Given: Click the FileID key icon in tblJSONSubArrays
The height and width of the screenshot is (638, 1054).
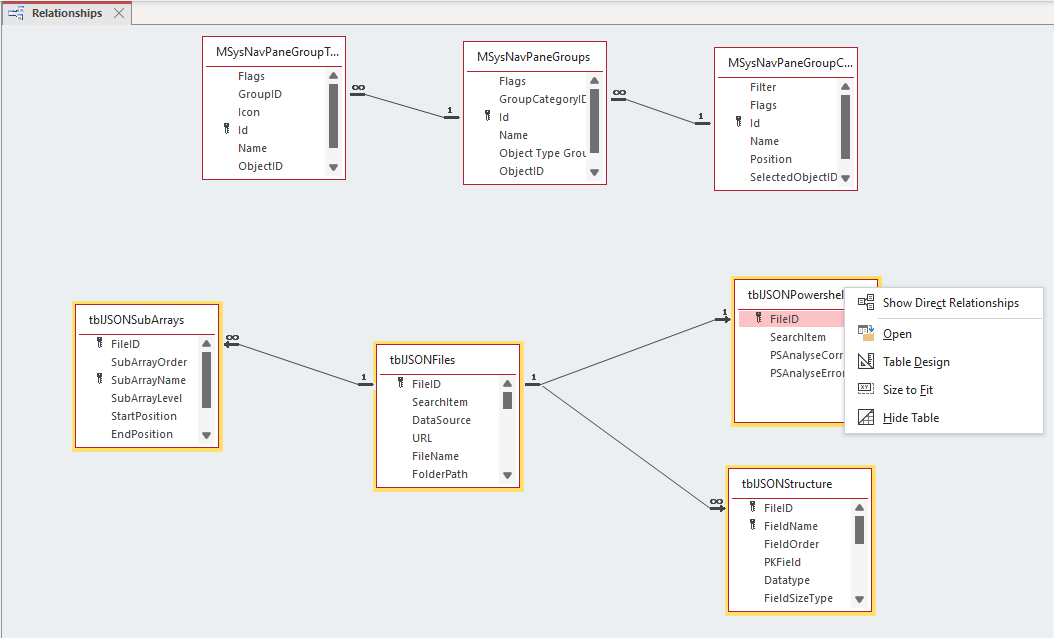Looking at the screenshot, I should point(100,343).
